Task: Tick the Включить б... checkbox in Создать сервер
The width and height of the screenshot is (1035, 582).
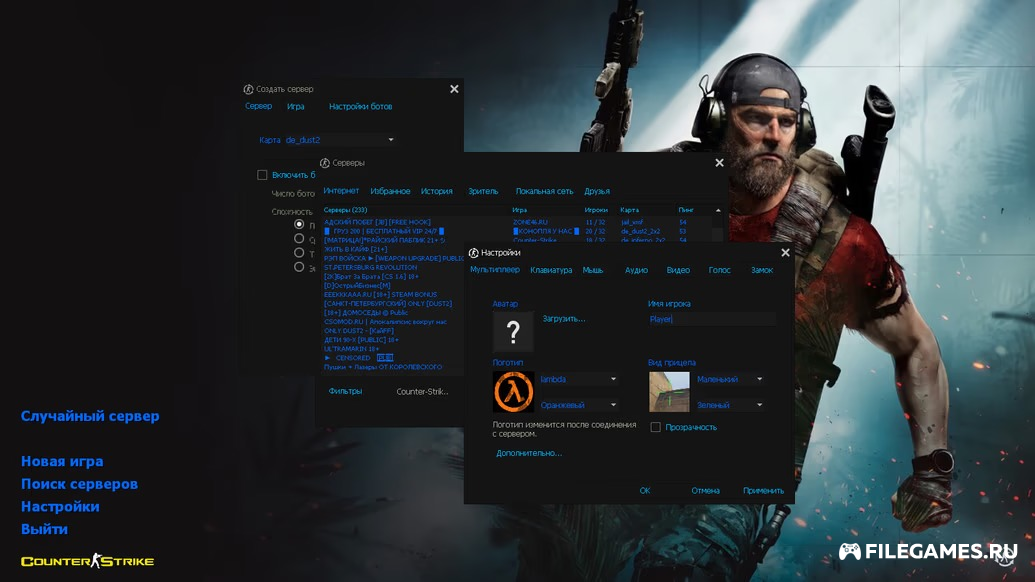Action: 262,175
